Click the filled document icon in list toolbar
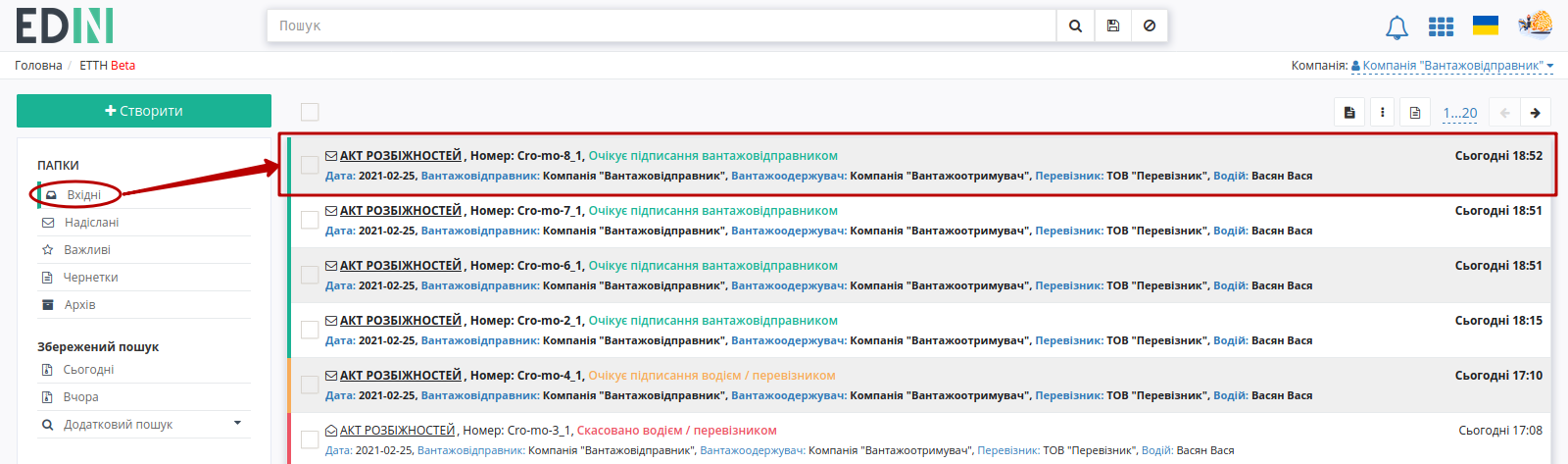Image resolution: width=1568 pixels, height=464 pixels. 1349,113
